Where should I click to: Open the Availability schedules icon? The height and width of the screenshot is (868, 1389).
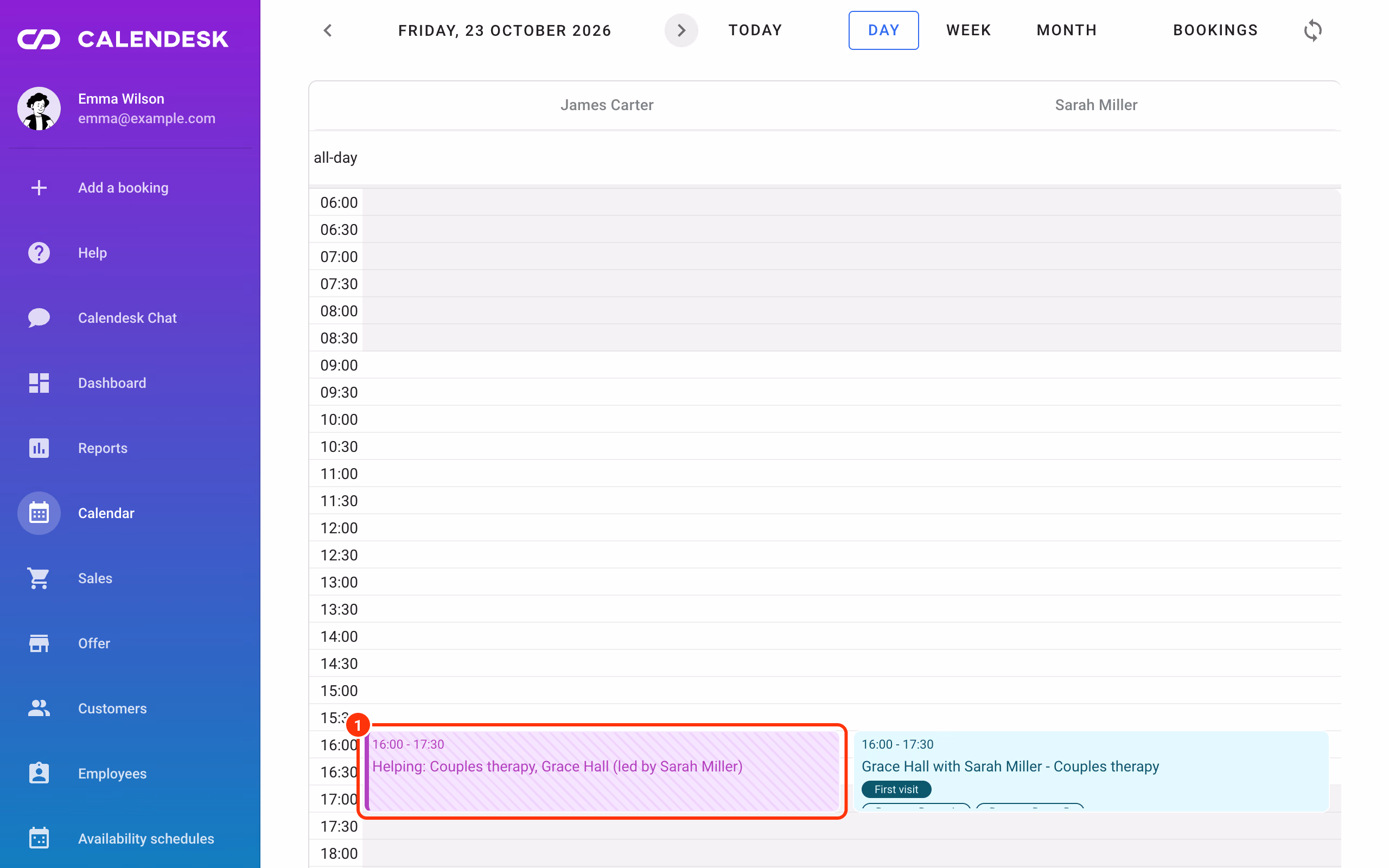[x=39, y=839]
